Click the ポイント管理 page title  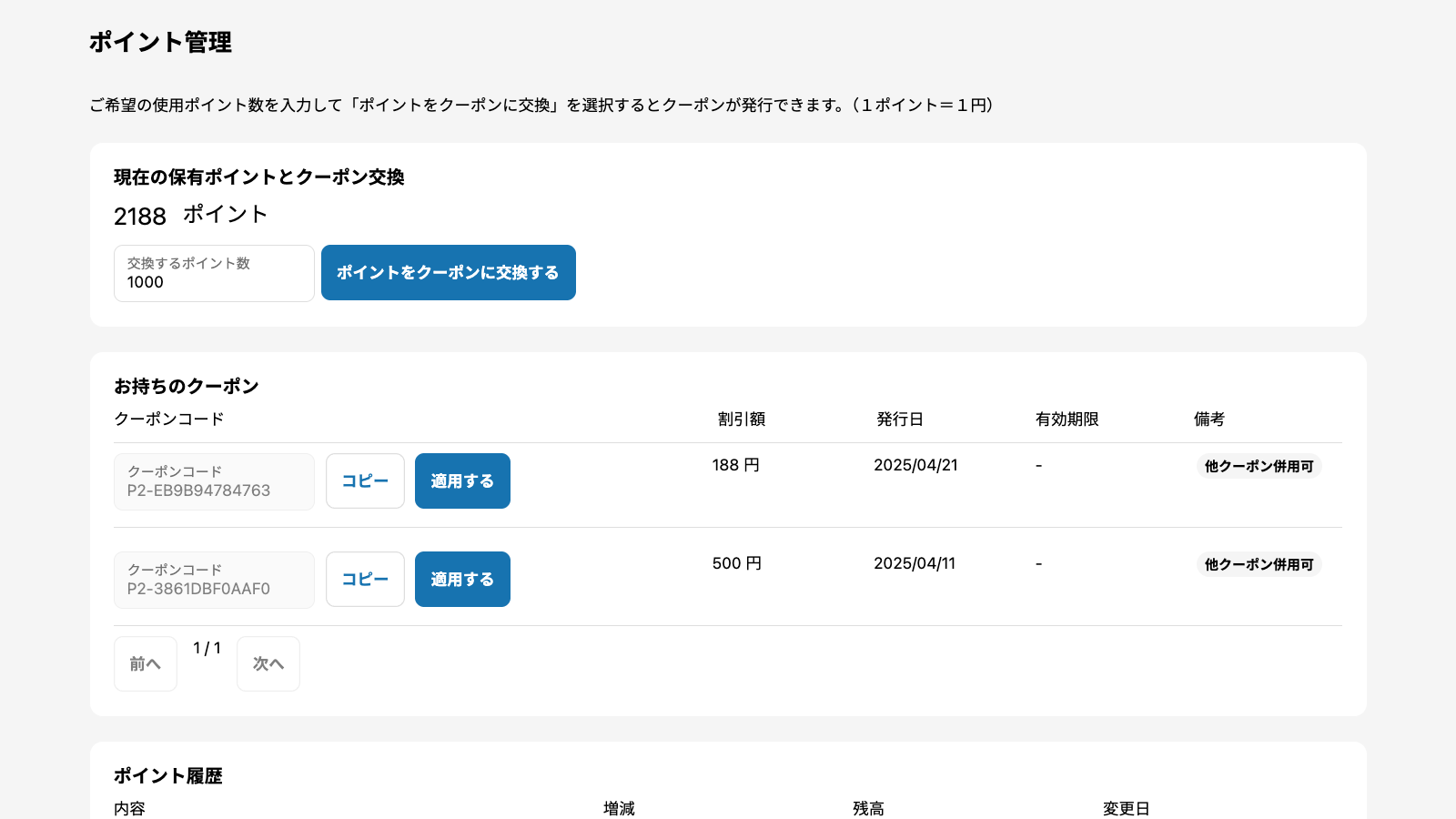160,42
